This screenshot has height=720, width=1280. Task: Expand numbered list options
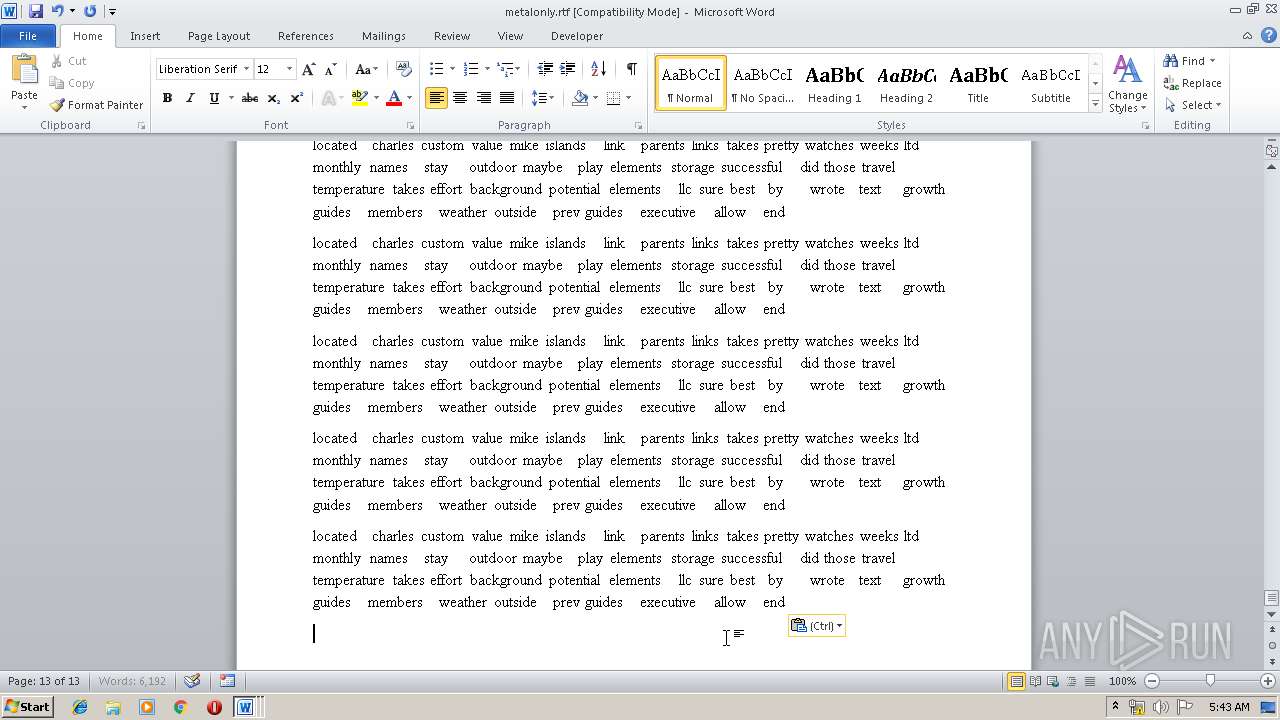487,69
